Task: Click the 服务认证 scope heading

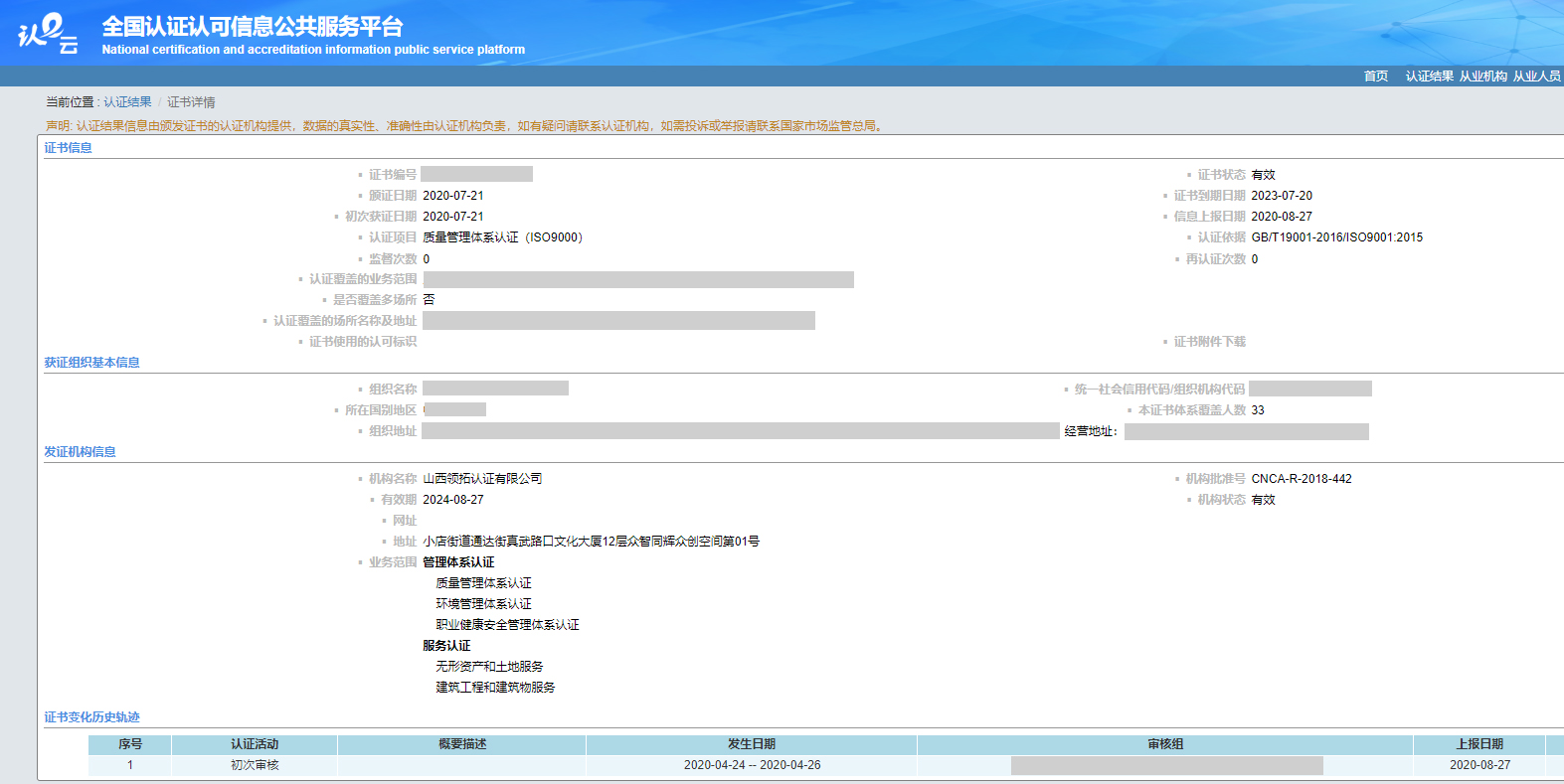Action: (446, 646)
